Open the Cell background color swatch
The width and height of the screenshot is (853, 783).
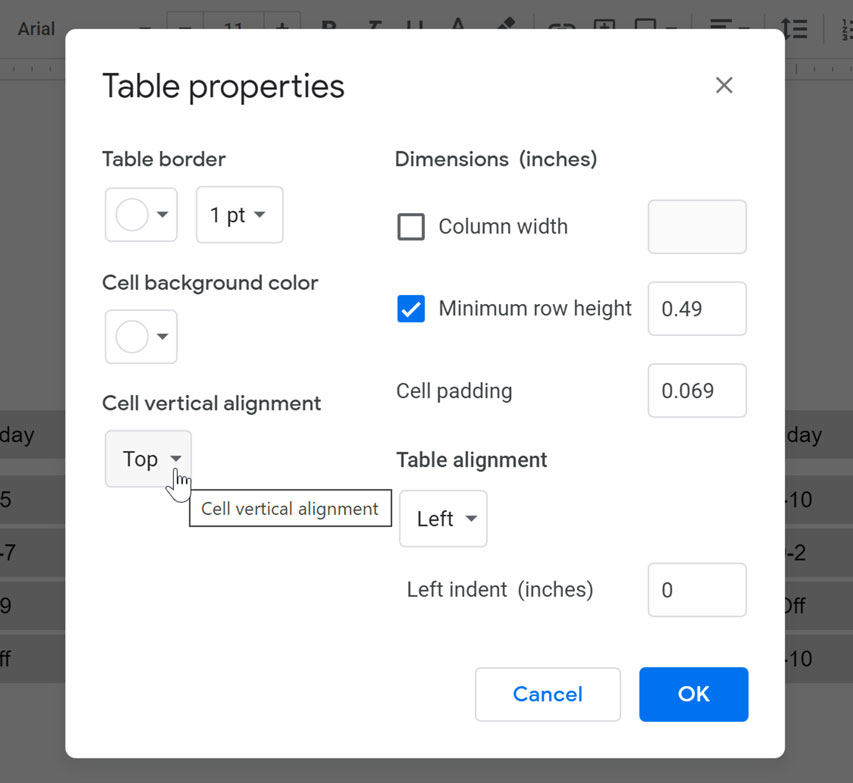click(x=140, y=336)
